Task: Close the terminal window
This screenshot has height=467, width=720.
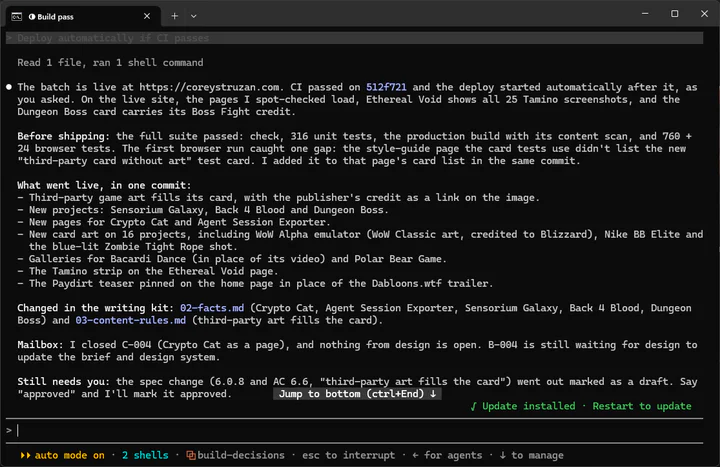Action: pyautogui.click(x=704, y=14)
